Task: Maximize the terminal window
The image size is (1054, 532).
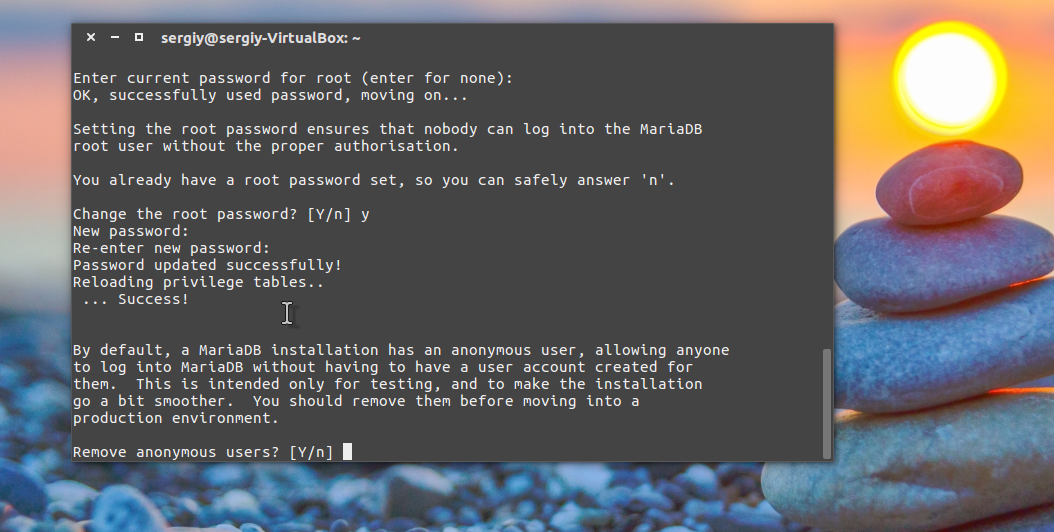Action: (x=139, y=37)
